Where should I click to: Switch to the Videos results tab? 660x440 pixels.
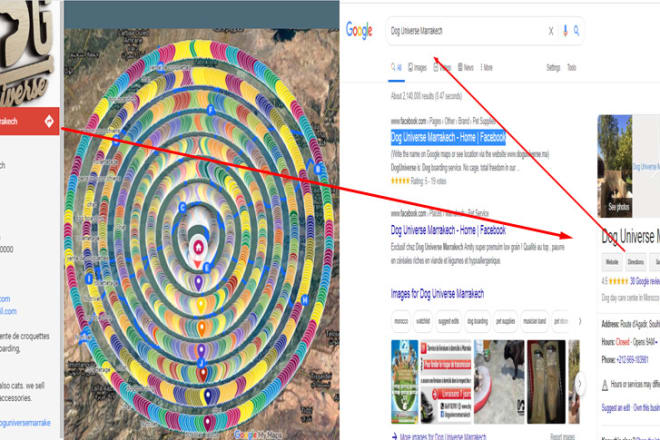point(442,67)
